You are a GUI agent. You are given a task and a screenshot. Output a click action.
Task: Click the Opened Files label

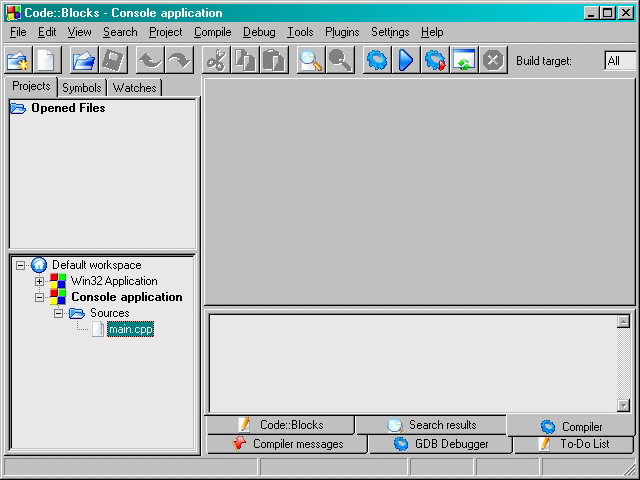click(68, 108)
